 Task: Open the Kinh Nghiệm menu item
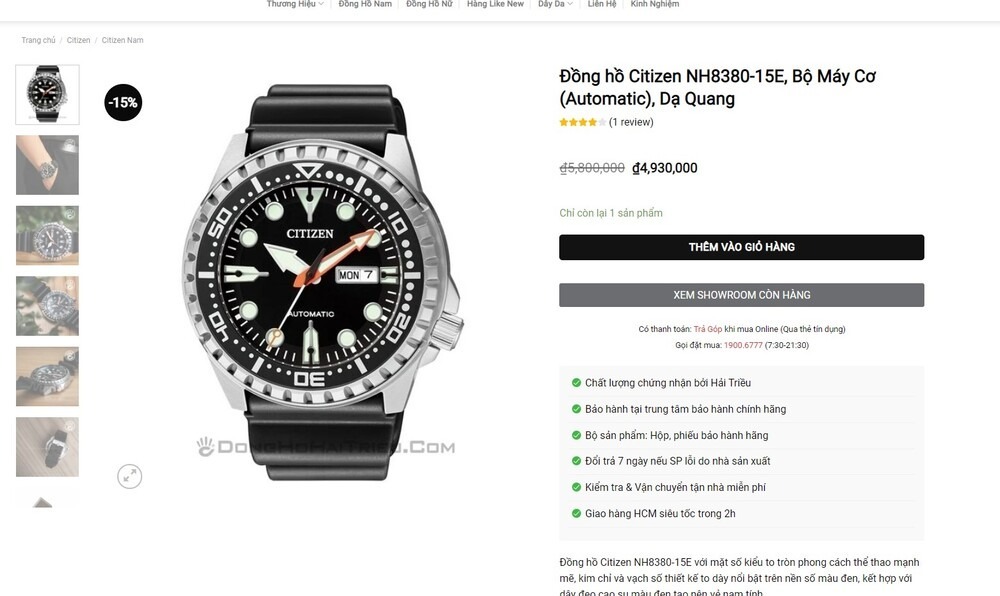pyautogui.click(x=654, y=4)
